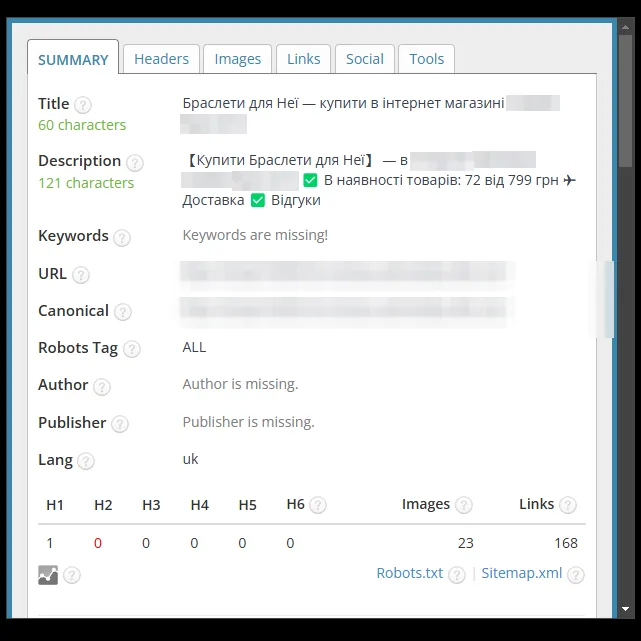
Task: Click the word 'Відгуки' in the description
Action: point(296,200)
